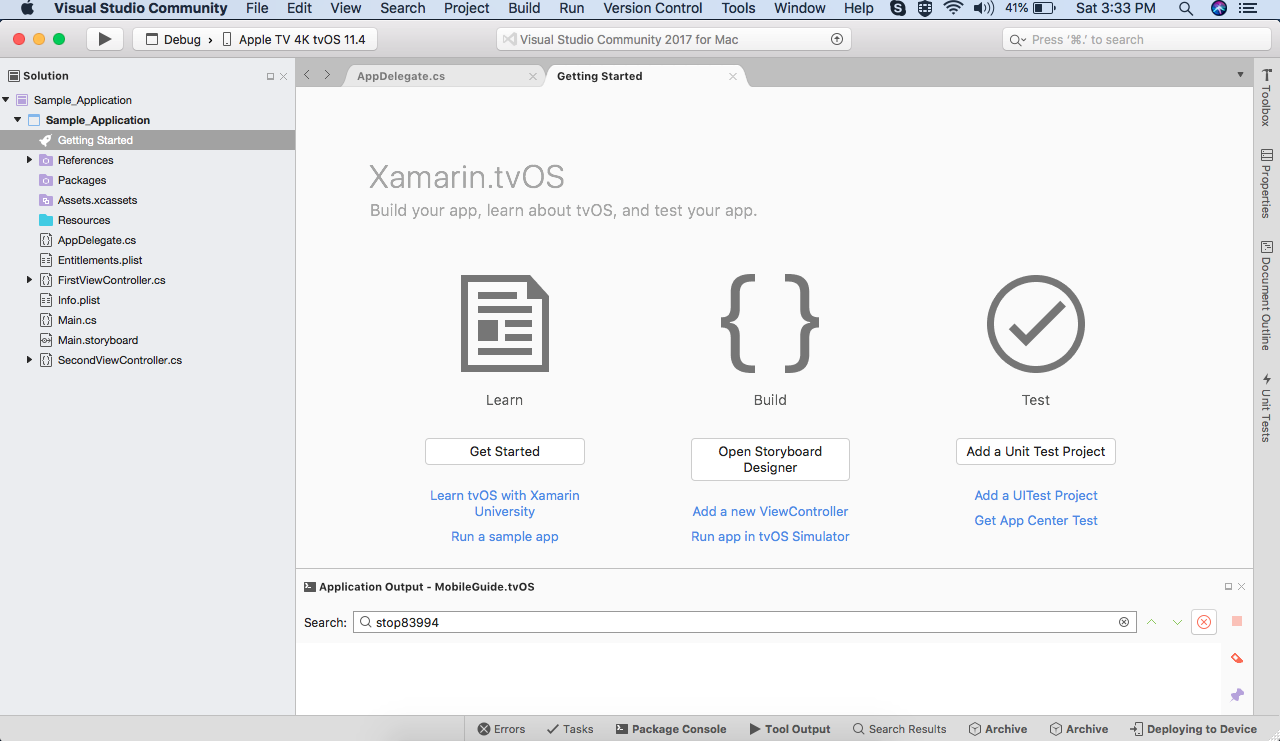1280x741 pixels.
Task: Open the Build menu
Action: pyautogui.click(x=524, y=8)
